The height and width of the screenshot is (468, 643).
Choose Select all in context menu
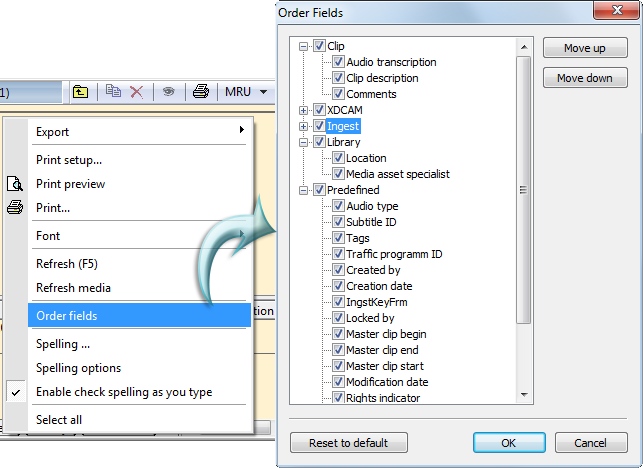[139, 420]
